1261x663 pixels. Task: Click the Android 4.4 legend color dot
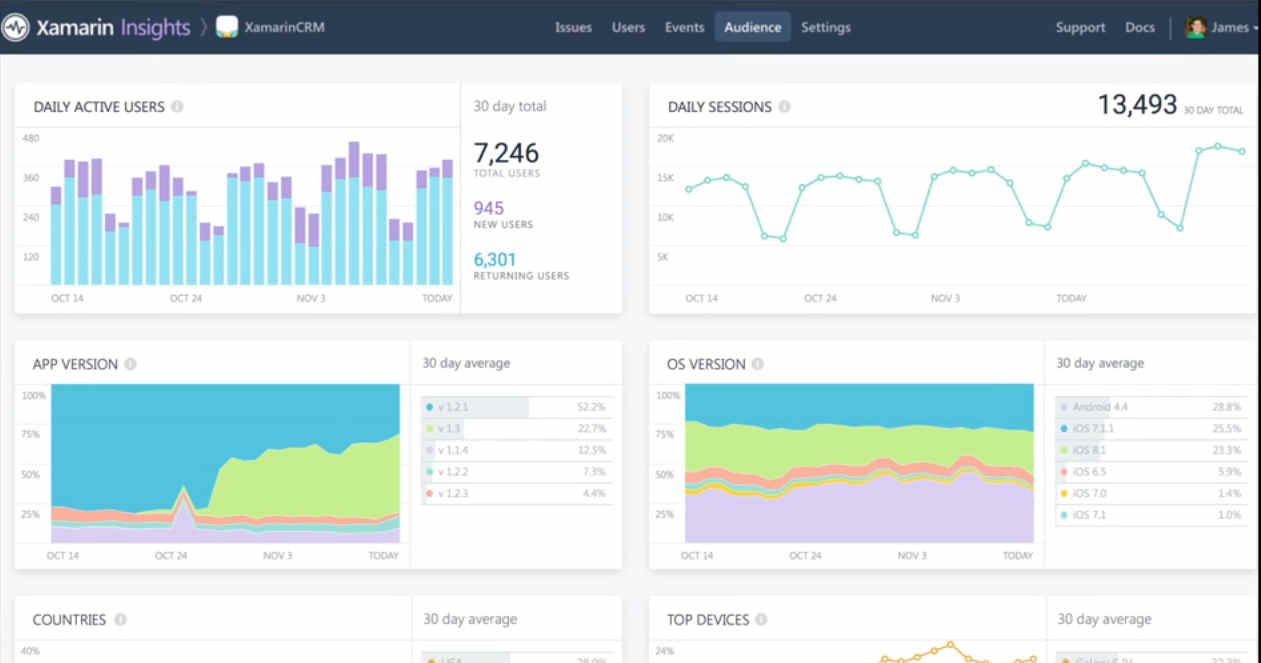coord(1063,407)
